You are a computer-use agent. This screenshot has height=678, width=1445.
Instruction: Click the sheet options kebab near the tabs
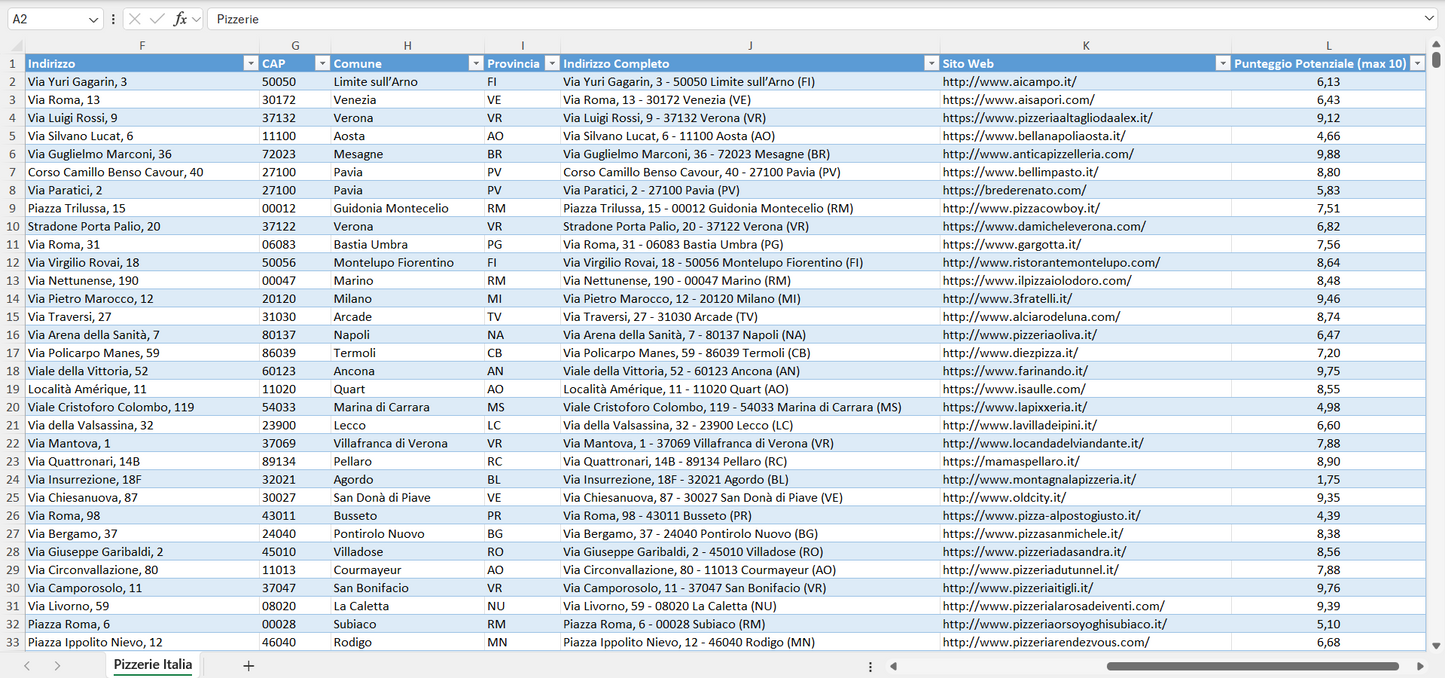pyautogui.click(x=872, y=664)
